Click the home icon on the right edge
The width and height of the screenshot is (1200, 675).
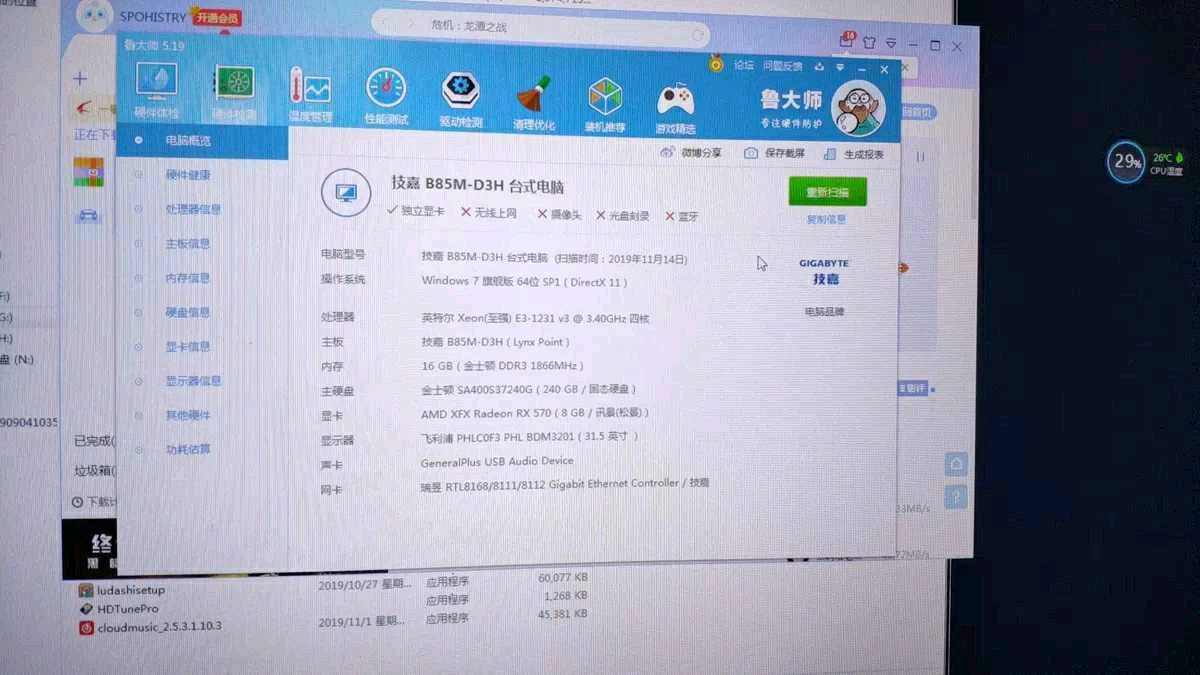pyautogui.click(x=957, y=464)
